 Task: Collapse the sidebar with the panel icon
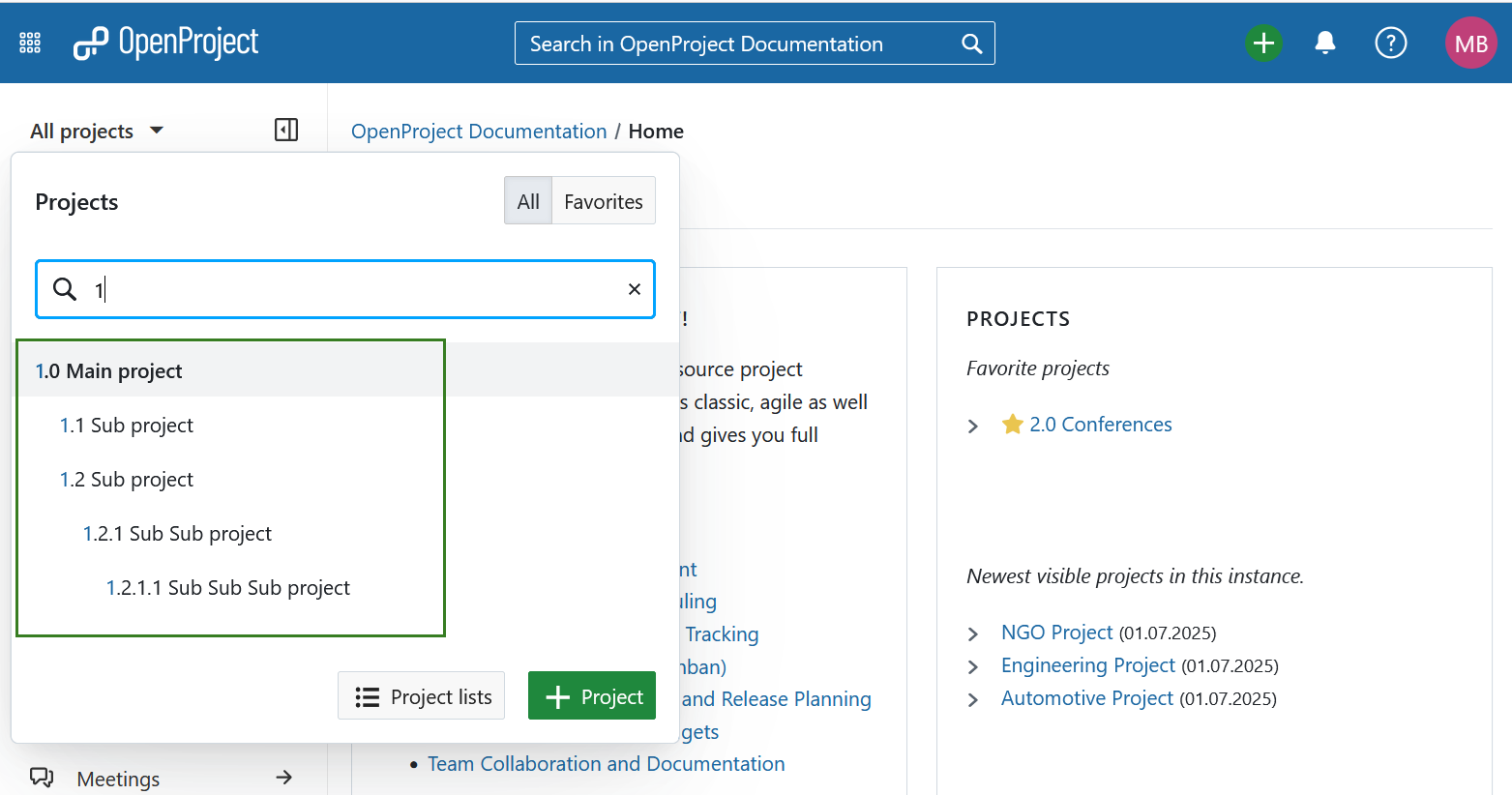pos(286,130)
